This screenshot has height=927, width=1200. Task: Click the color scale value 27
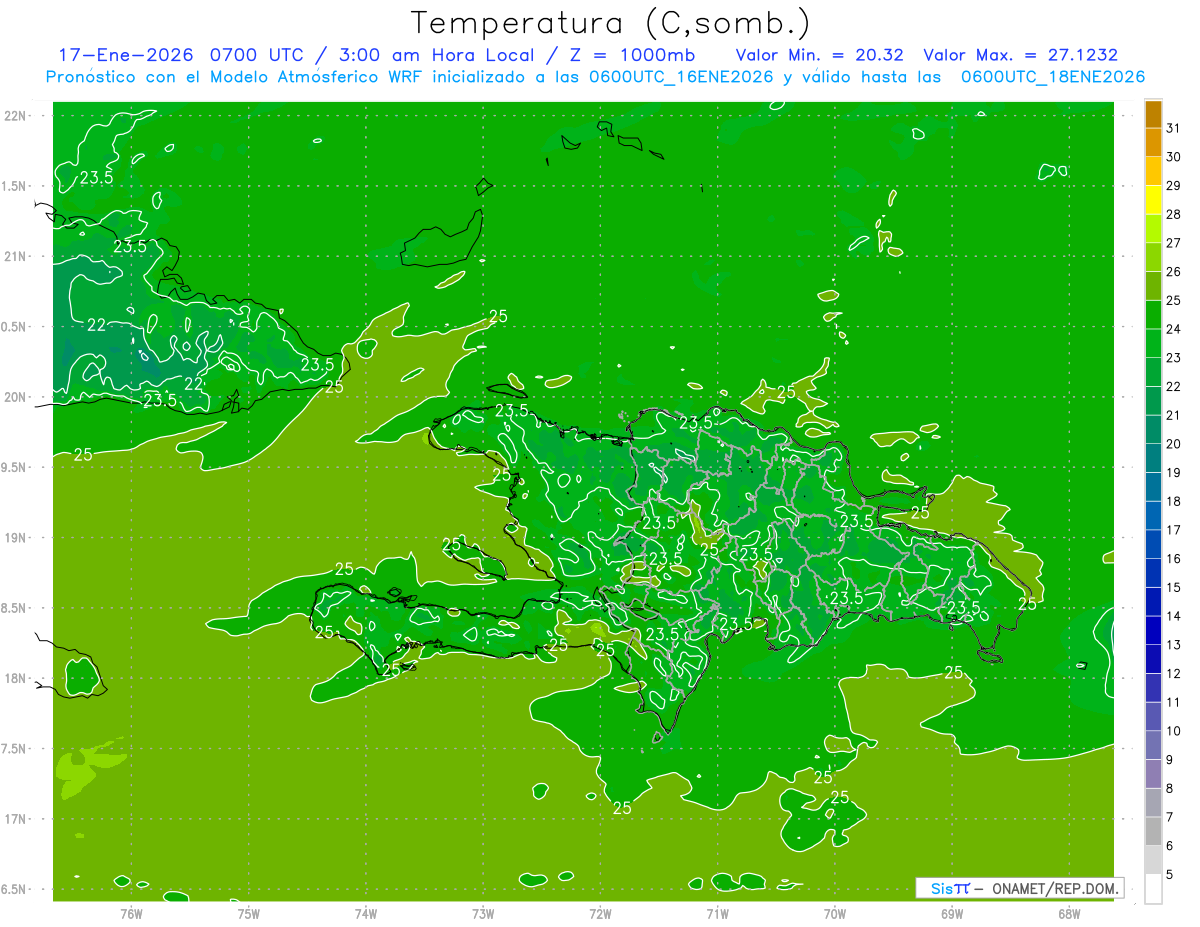(1174, 242)
